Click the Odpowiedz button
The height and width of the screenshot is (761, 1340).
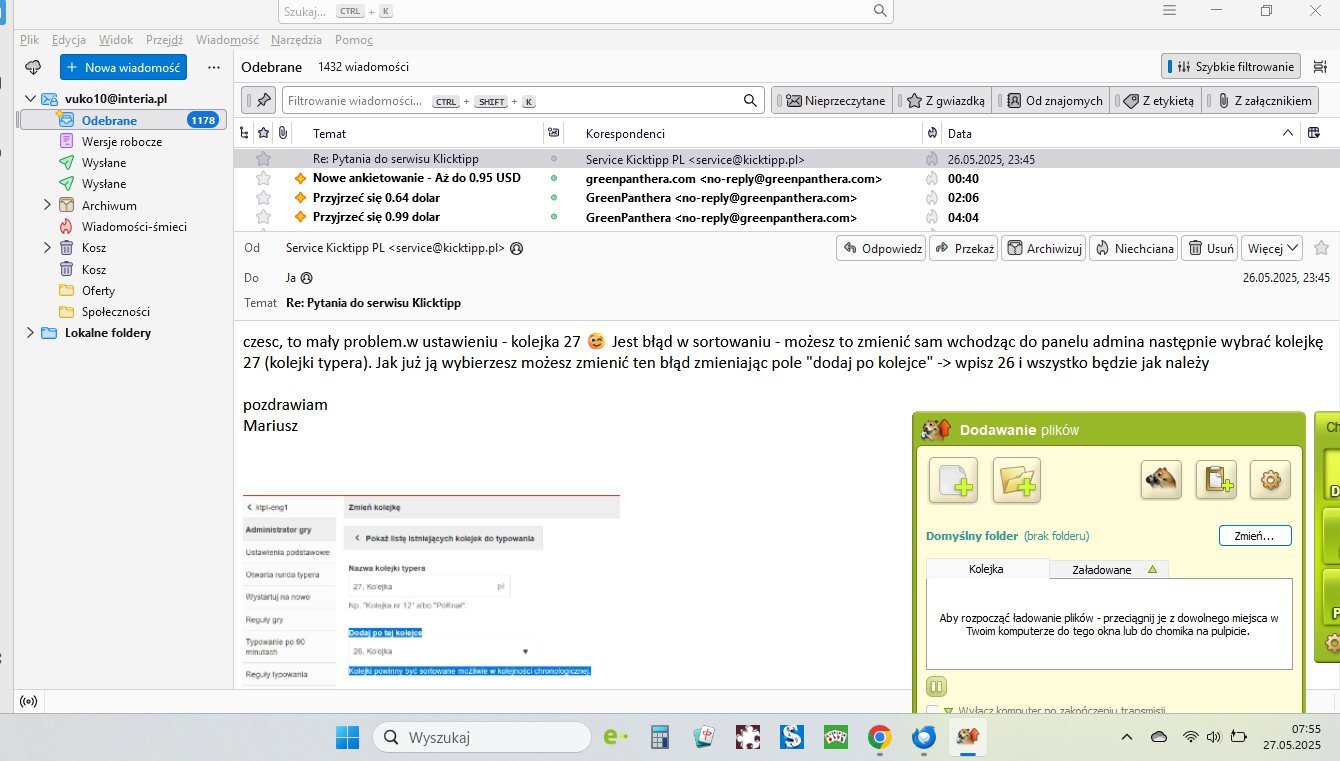881,248
